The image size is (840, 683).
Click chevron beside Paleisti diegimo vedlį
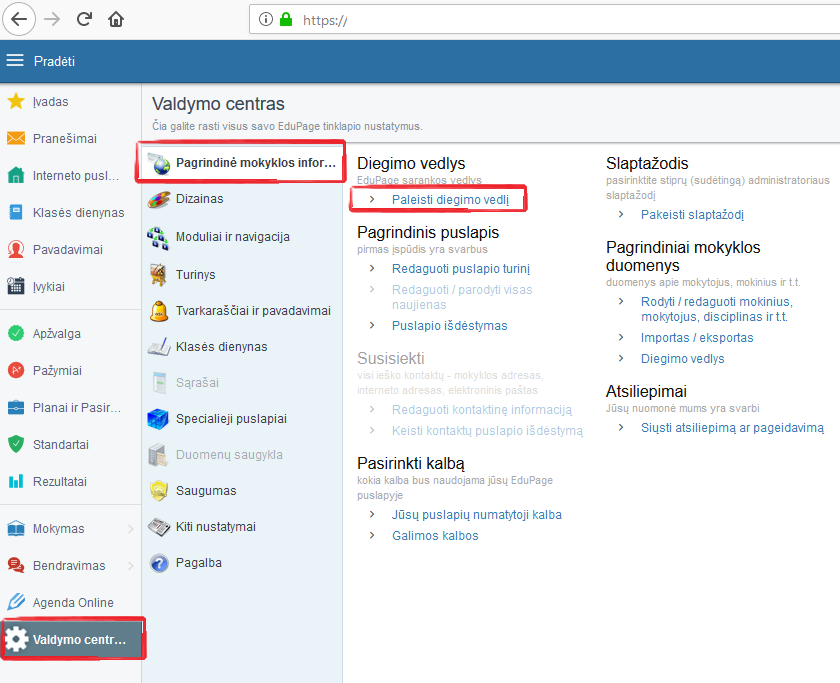coord(372,199)
